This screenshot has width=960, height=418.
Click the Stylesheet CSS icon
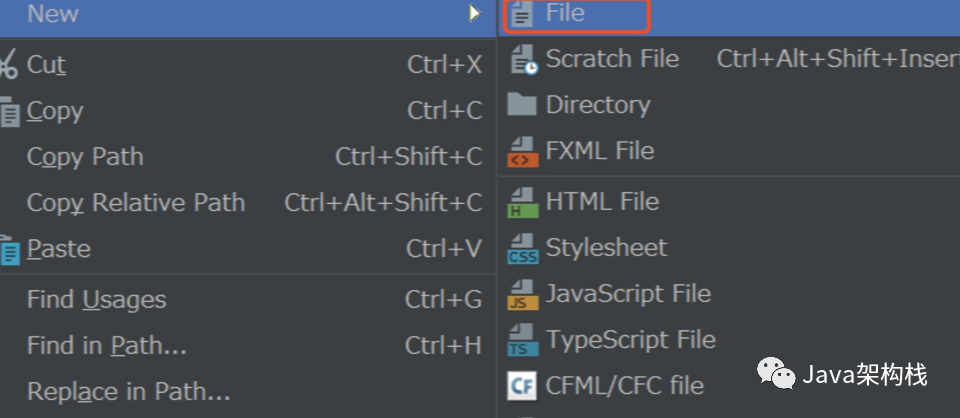[x=522, y=248]
